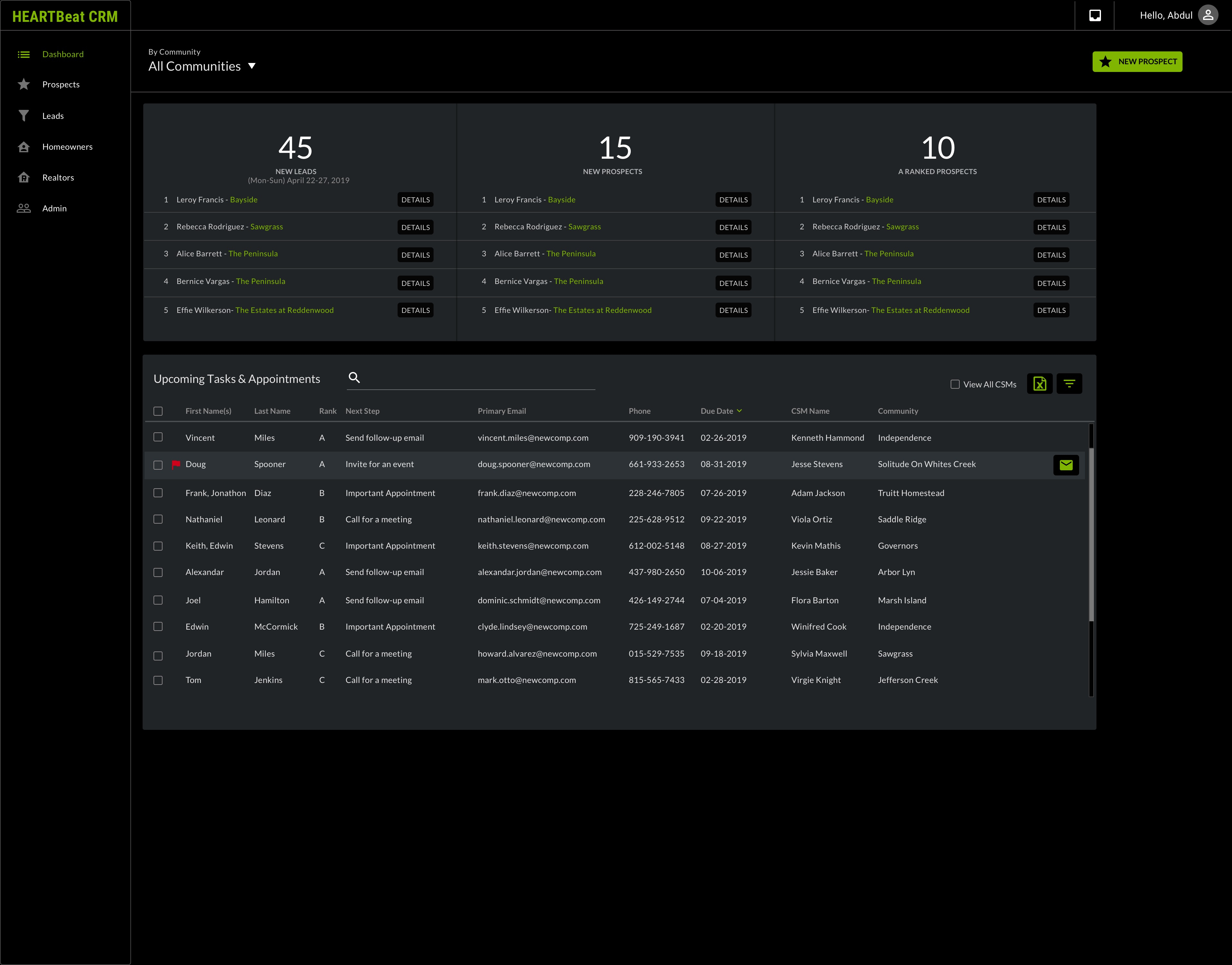Click phone number 661-933-2653
1232x965 pixels.
[656, 464]
